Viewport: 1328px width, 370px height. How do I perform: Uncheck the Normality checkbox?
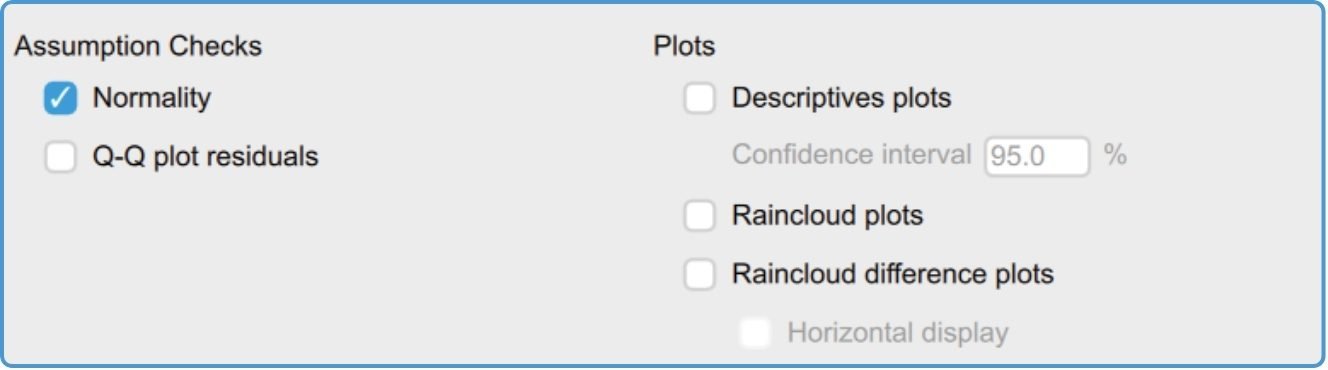pos(61,99)
